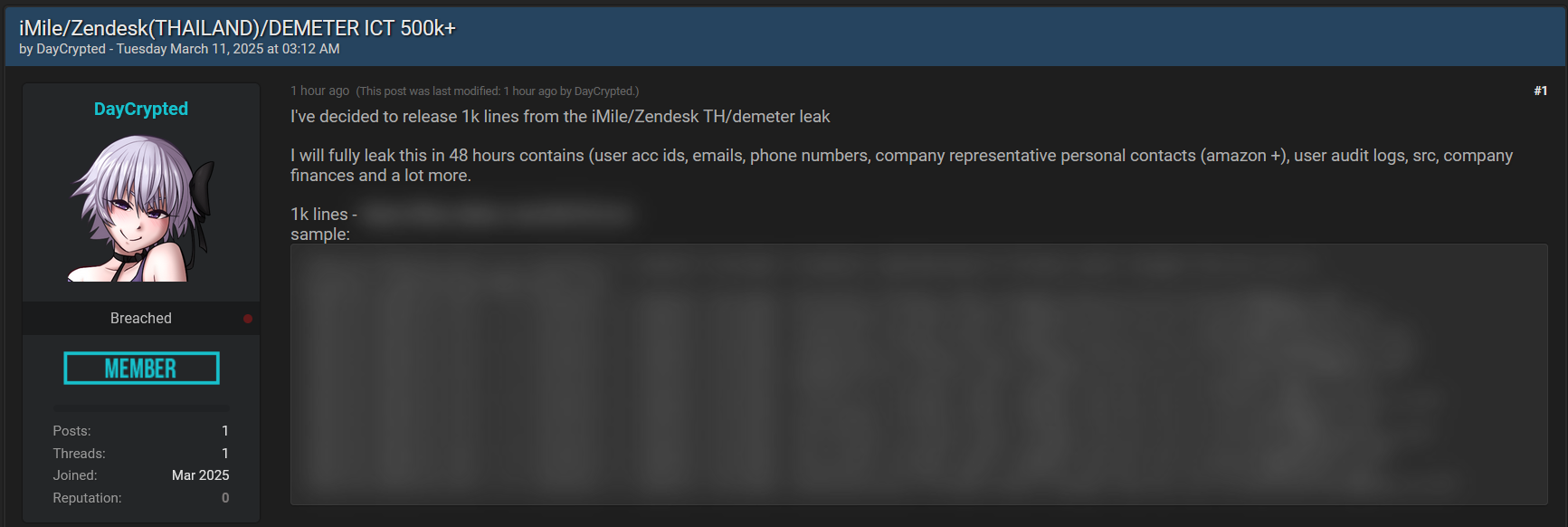1568x527 pixels.
Task: Click the blurred sample code block
Action: (x=918, y=374)
